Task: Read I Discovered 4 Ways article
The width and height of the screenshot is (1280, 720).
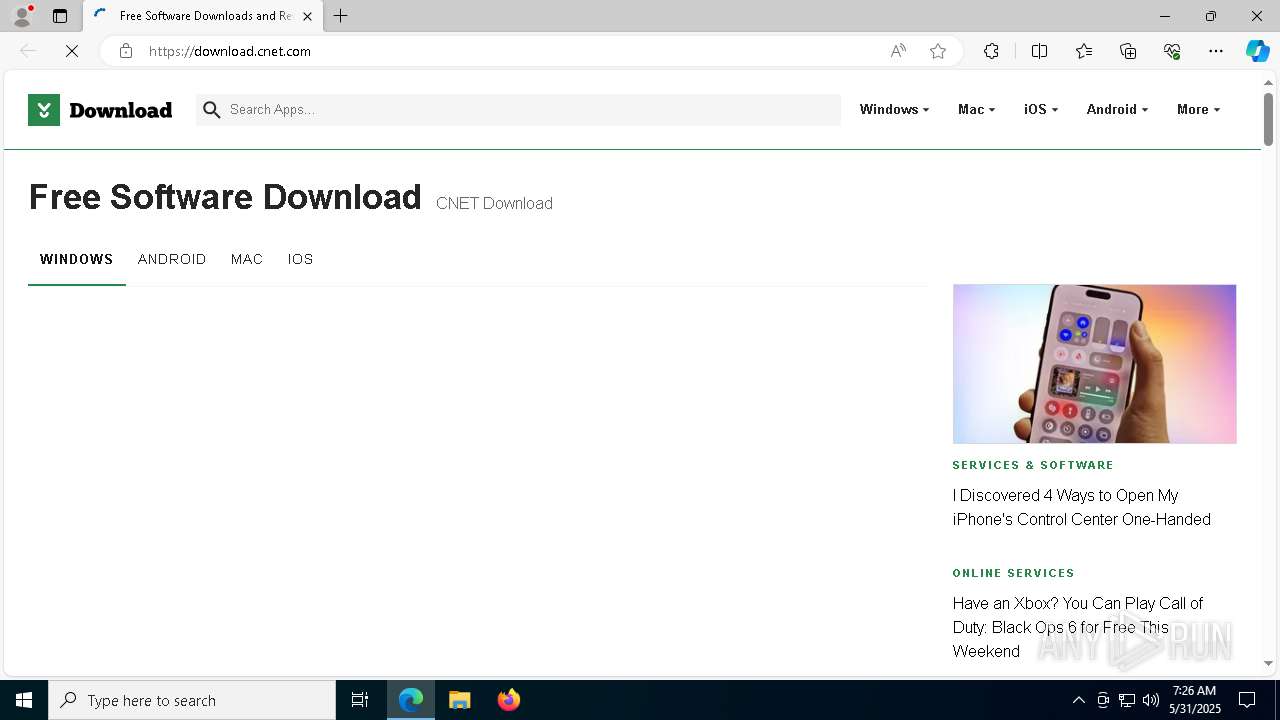Action: point(1081,507)
